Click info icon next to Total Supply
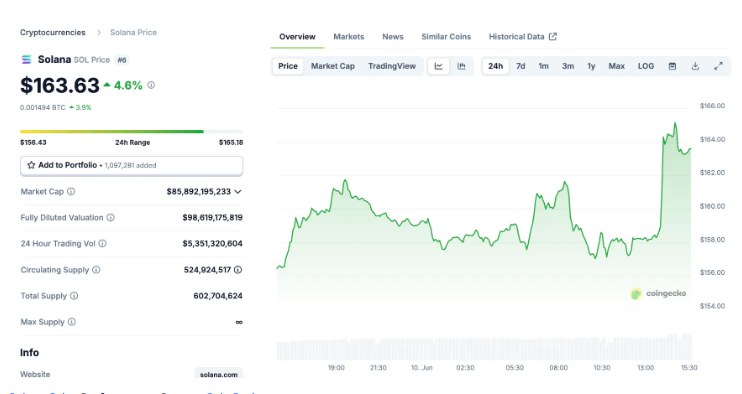 [x=74, y=296]
